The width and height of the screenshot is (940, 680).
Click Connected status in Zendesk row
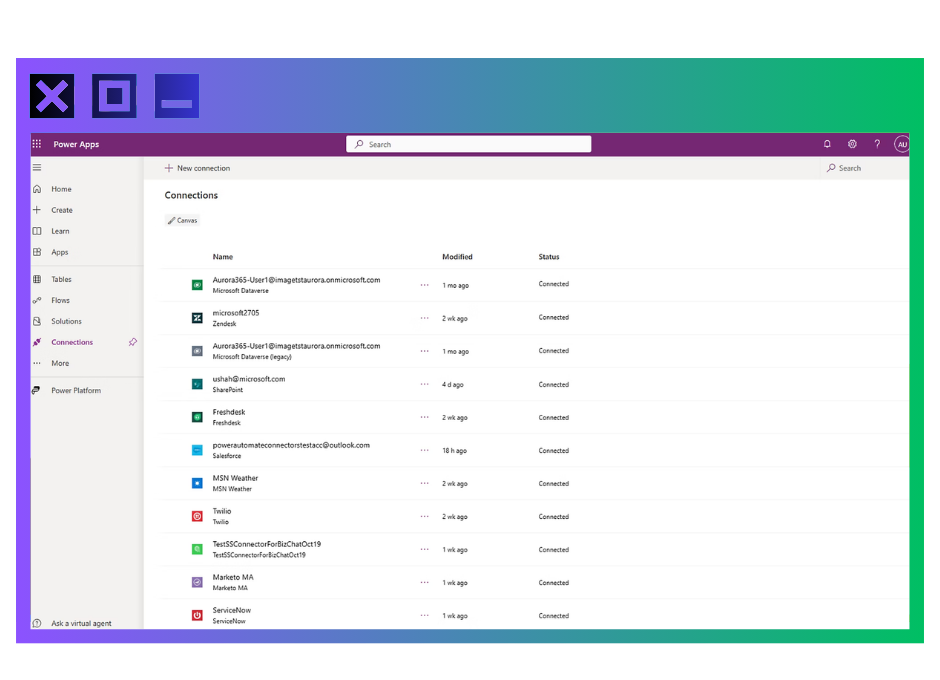click(x=553, y=317)
